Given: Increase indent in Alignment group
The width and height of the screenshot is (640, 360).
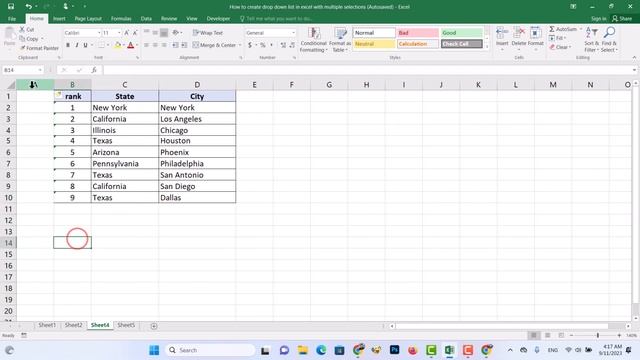Looking at the screenshot, I should click(184, 45).
